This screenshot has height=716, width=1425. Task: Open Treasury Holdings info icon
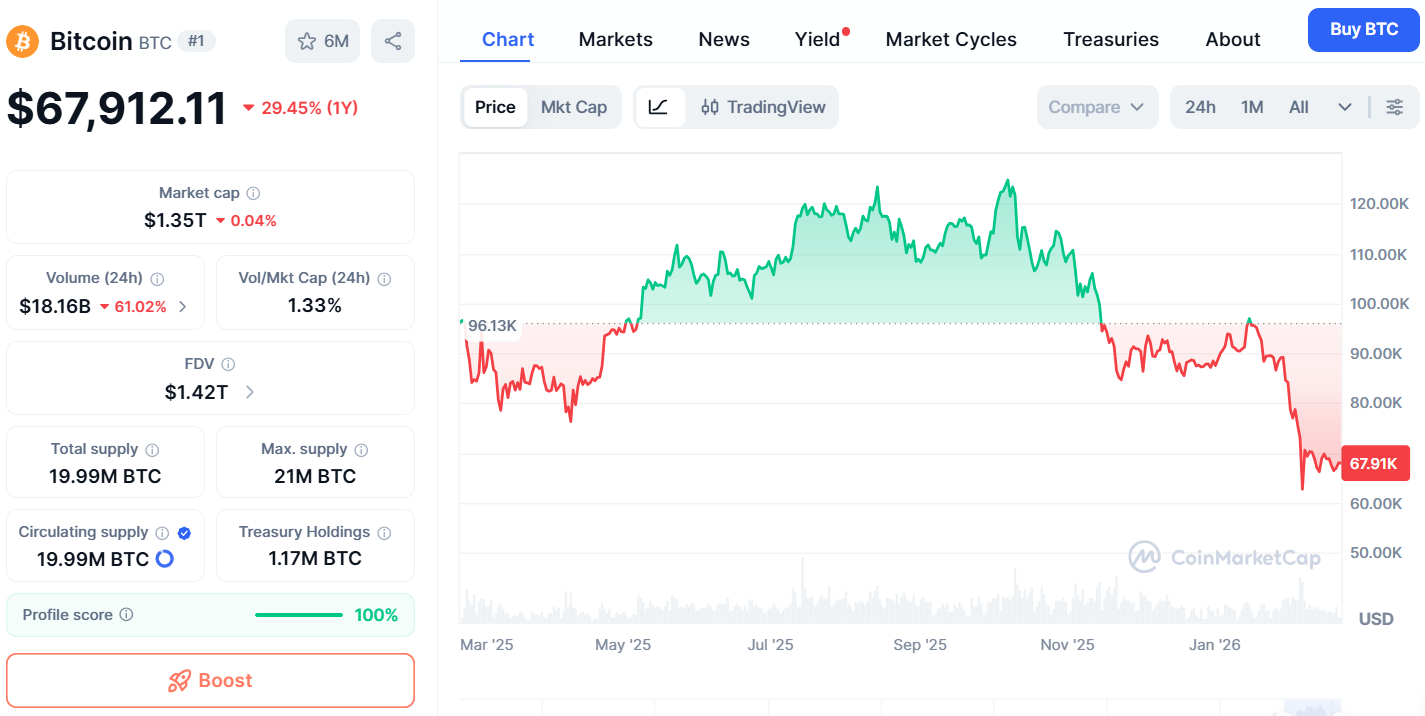click(384, 533)
